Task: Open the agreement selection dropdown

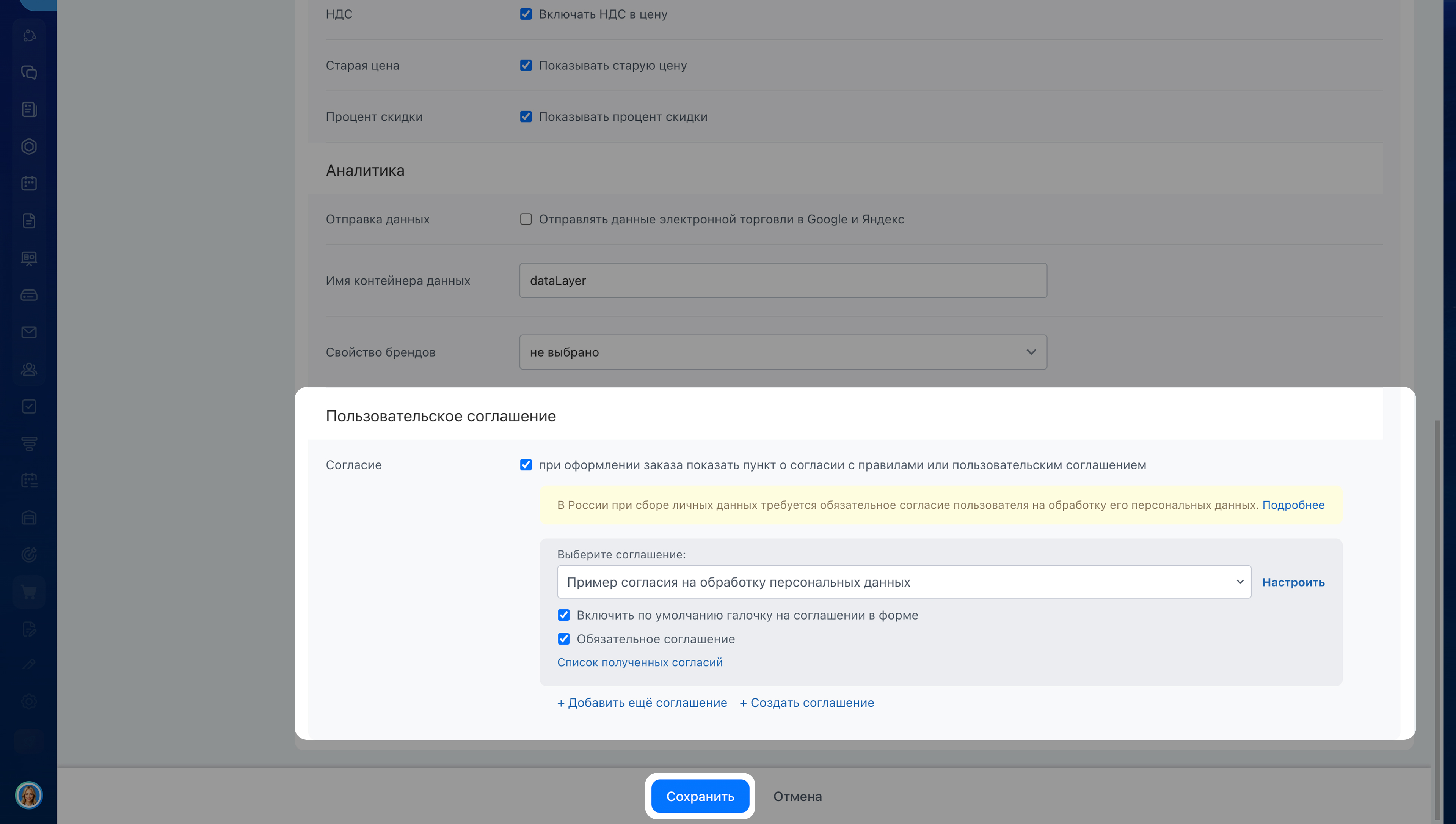Action: pos(904,582)
